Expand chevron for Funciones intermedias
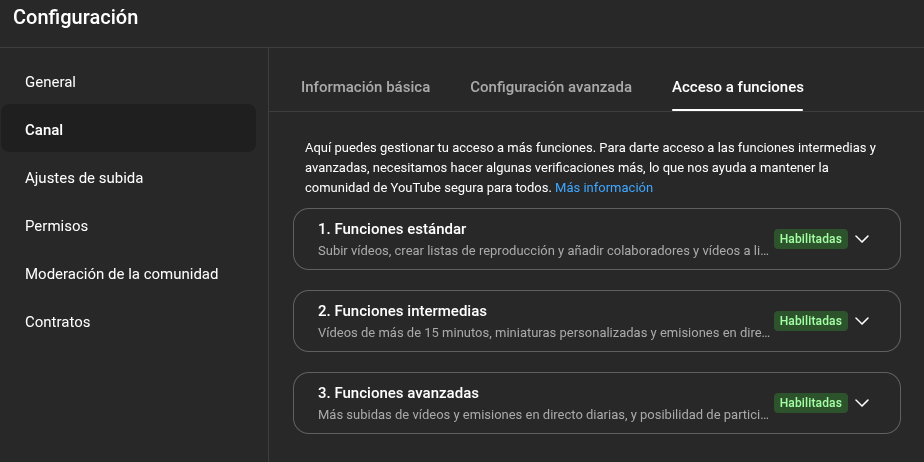The image size is (924, 462). coord(862,321)
